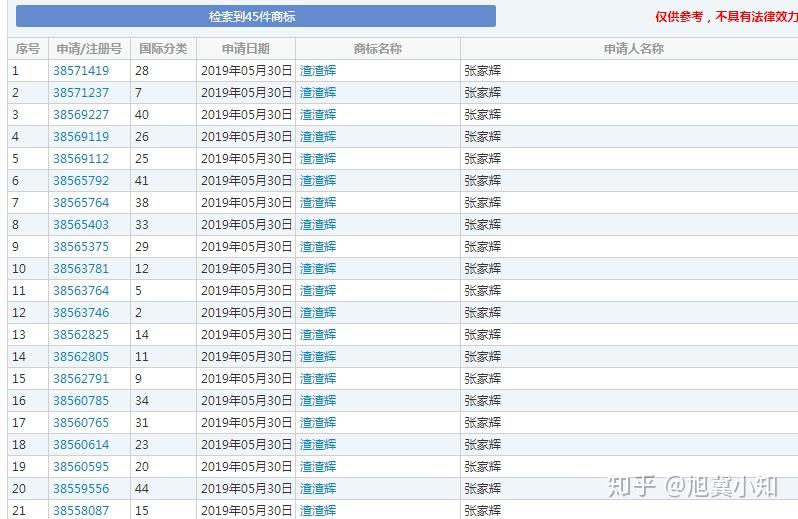
Task: Click the 检索到45件商标 results bar
Action: (x=256, y=16)
